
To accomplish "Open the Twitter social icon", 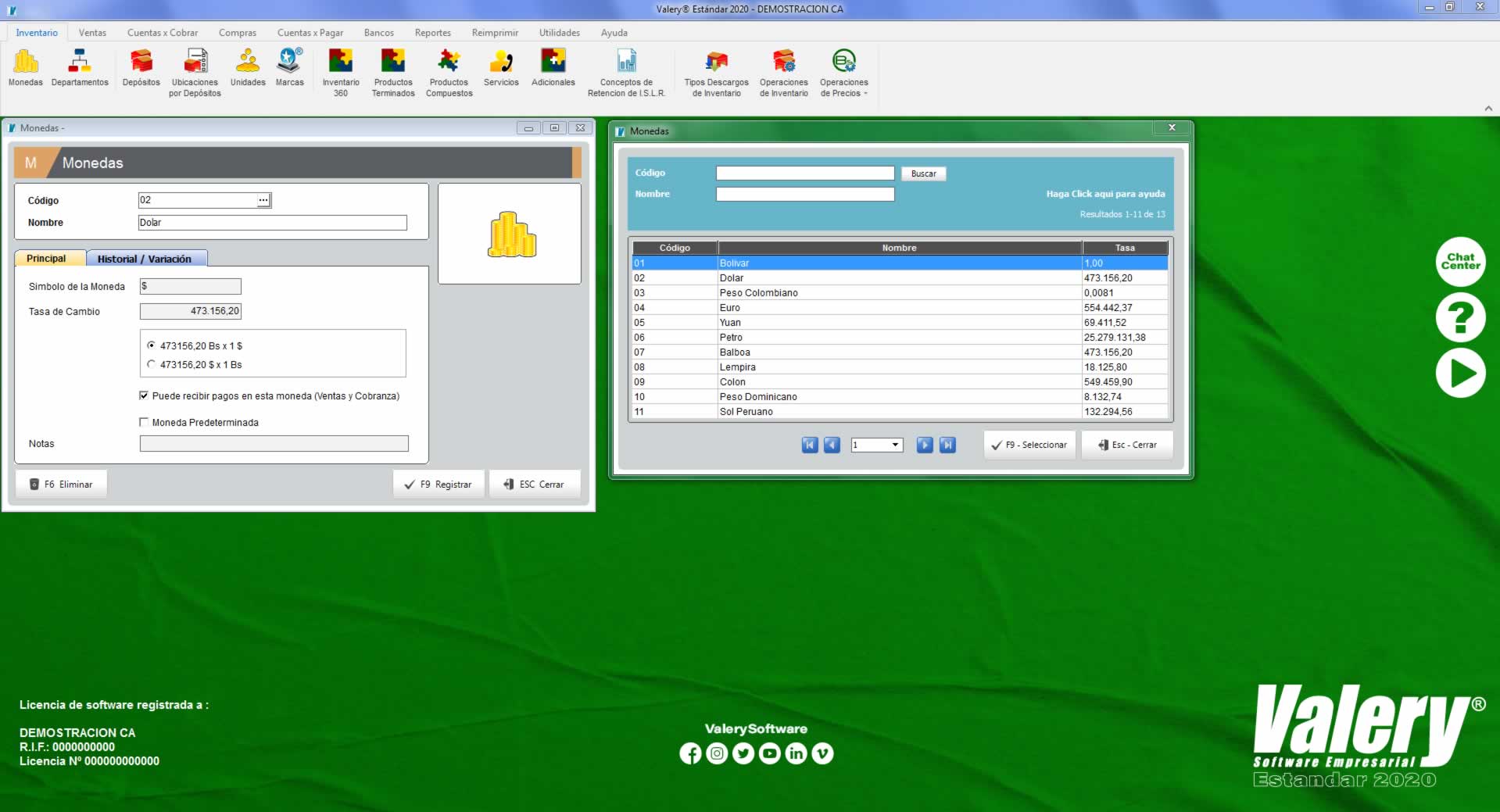I will [743, 753].
